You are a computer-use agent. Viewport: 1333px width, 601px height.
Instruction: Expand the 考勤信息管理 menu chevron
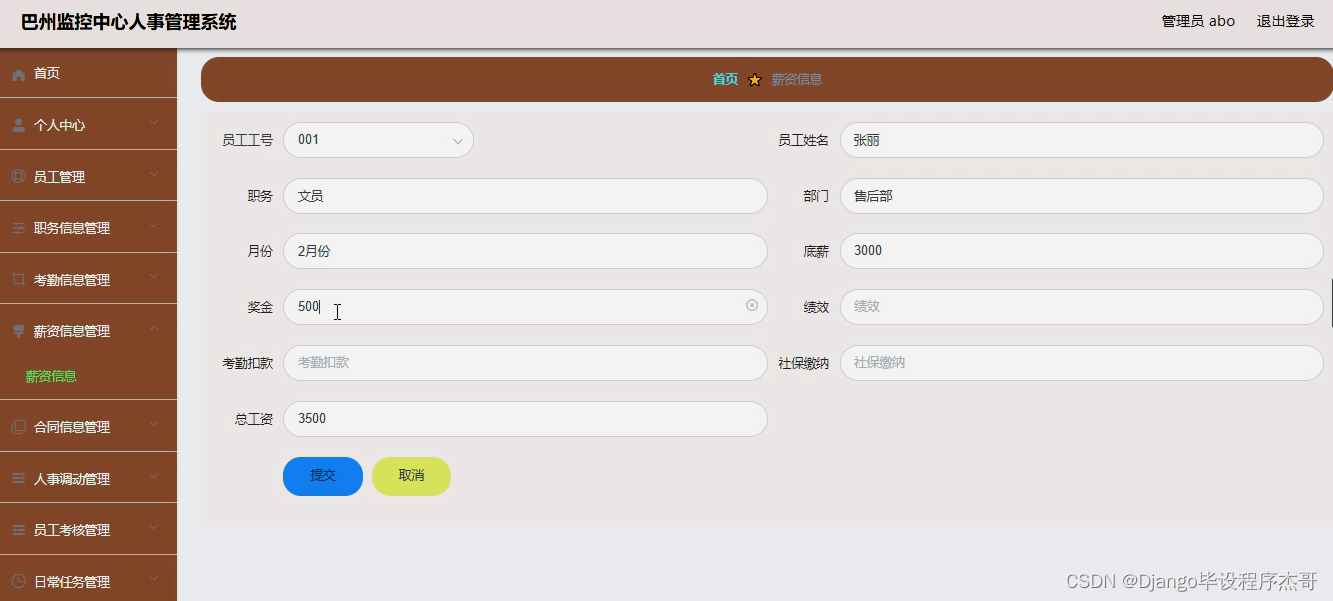point(154,278)
